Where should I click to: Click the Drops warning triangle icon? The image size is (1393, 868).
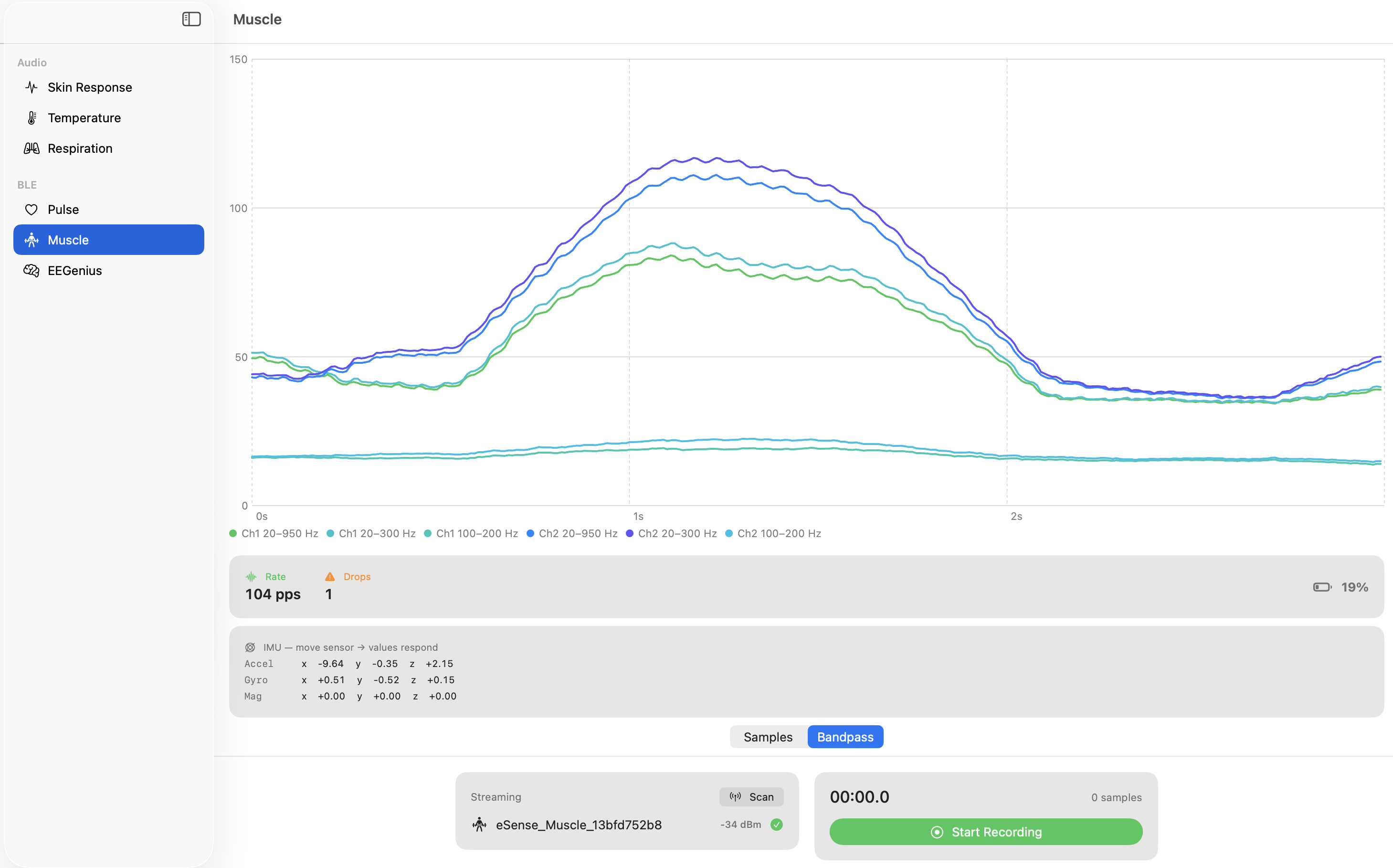[330, 576]
